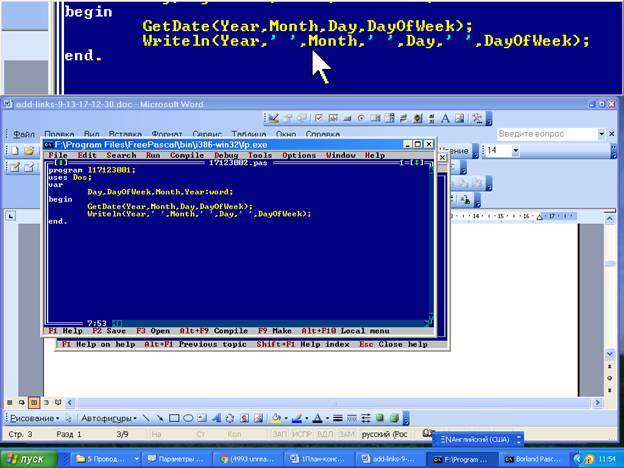
Task: Click Open folder icon in Word toolbar
Action: pyautogui.click(x=29, y=150)
